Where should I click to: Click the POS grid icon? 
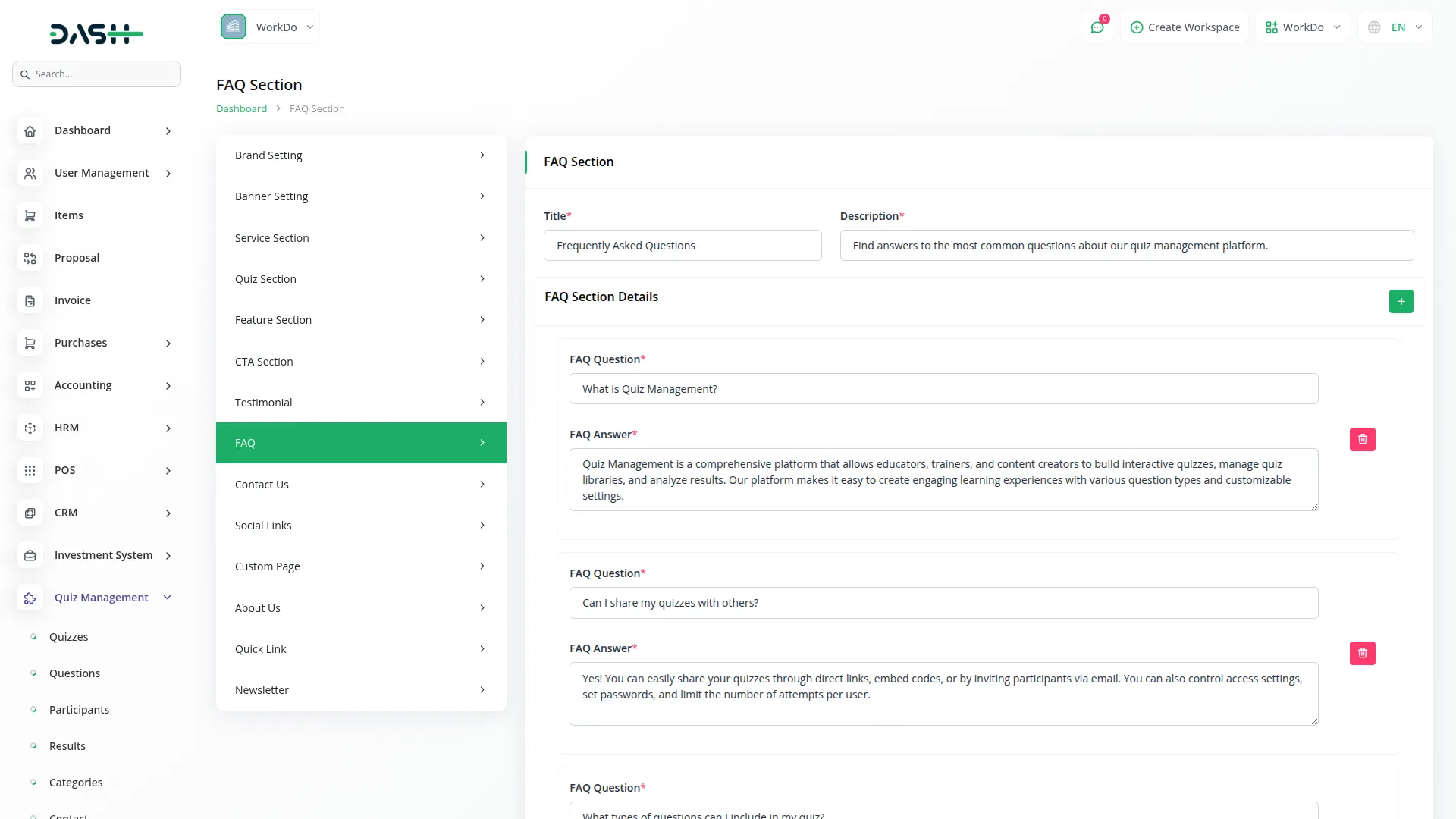[x=30, y=470]
